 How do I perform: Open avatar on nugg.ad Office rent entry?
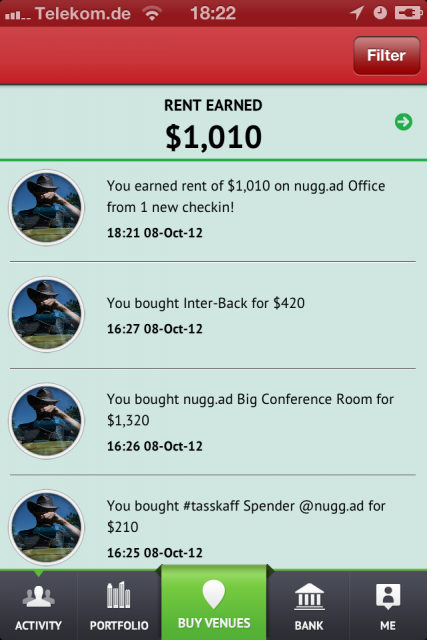pyautogui.click(x=47, y=207)
